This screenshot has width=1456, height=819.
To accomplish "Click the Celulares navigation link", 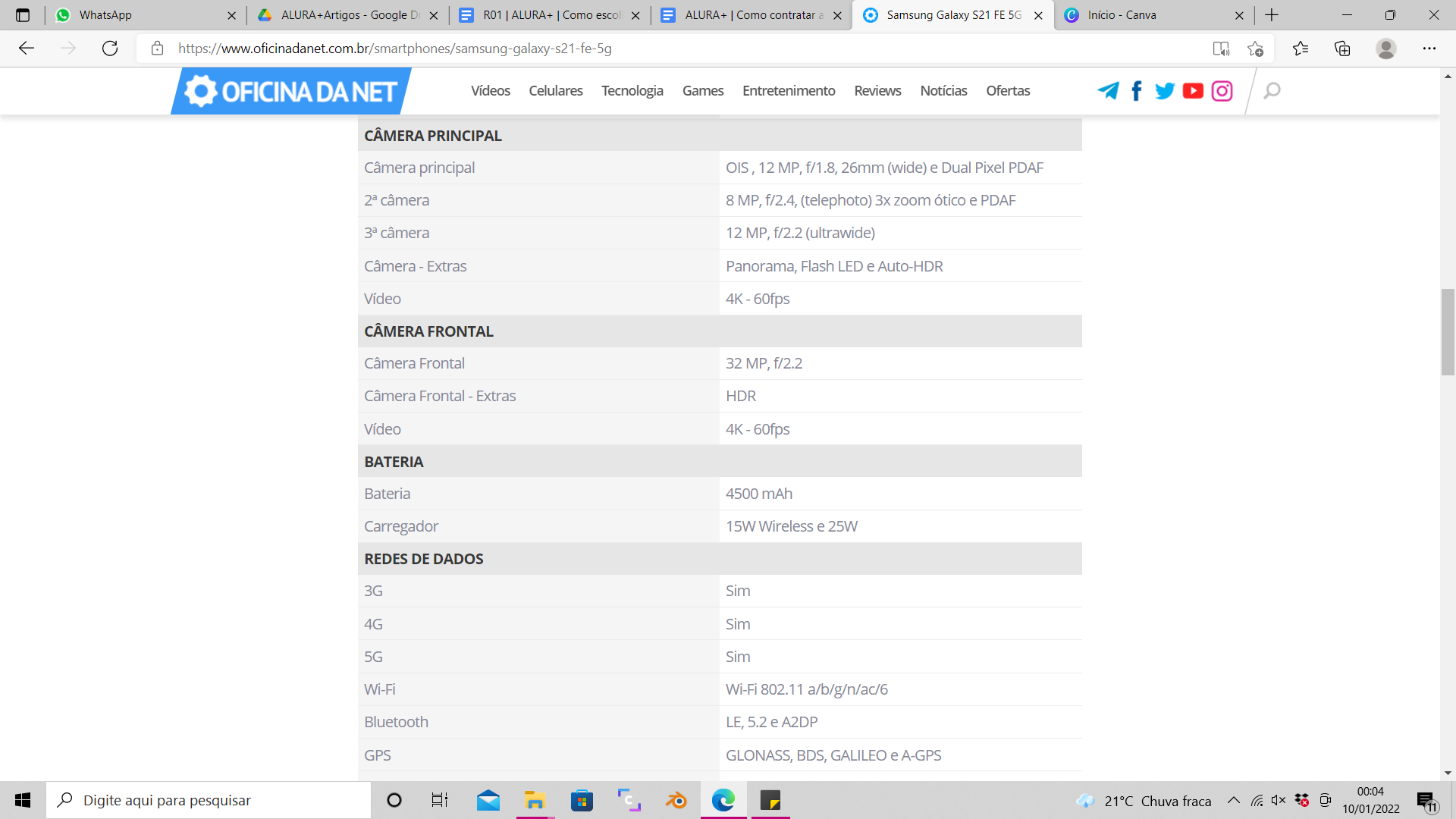I will tap(557, 90).
